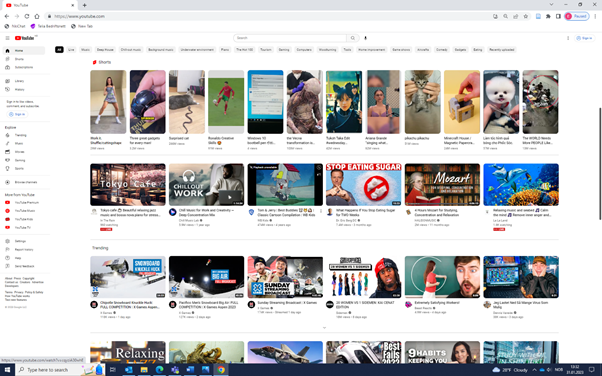Open Home in the sidebar
Viewport: 602px width, 376px height.
point(23,51)
